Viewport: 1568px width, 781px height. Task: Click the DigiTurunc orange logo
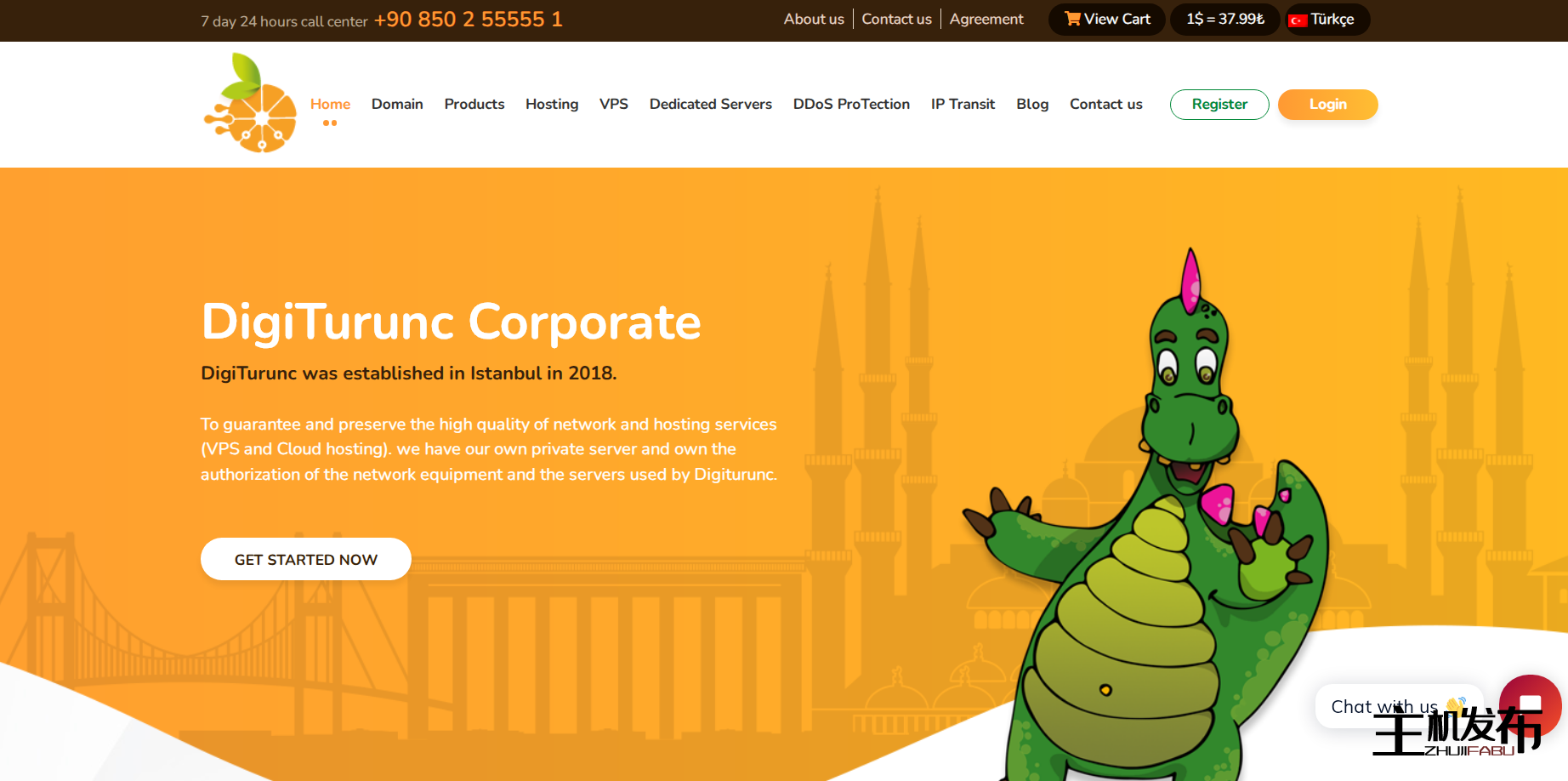(x=250, y=104)
